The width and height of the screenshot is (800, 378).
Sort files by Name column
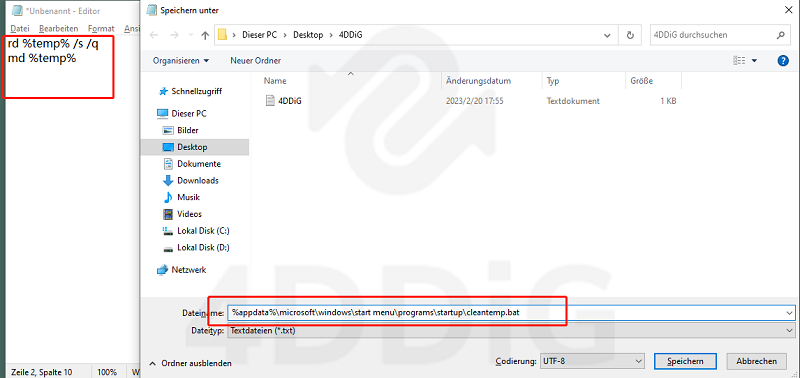tap(275, 81)
